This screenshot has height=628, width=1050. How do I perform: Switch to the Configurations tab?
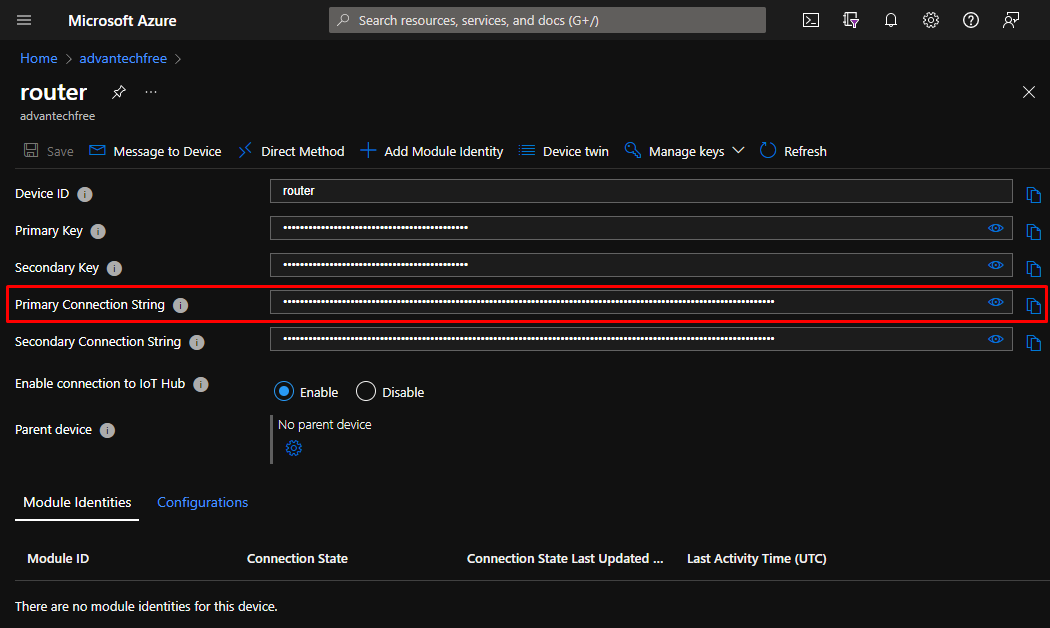202,503
